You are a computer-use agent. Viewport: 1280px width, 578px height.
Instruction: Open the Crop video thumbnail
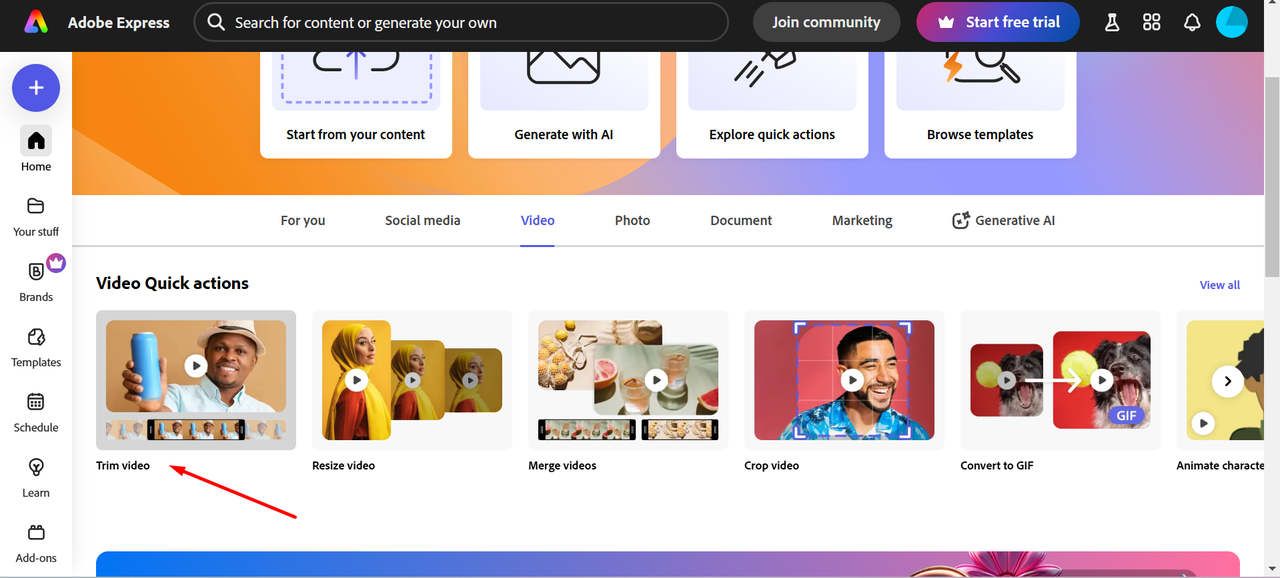[x=844, y=380]
